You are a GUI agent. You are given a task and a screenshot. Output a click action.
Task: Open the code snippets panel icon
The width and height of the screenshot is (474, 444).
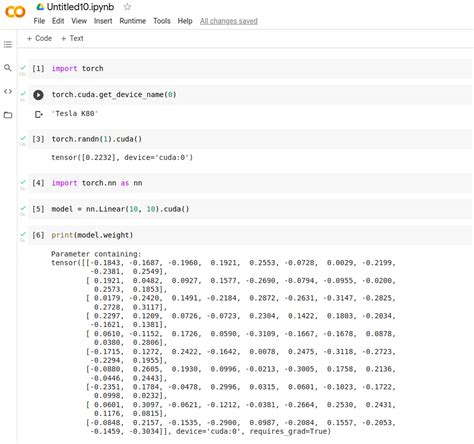[x=8, y=91]
